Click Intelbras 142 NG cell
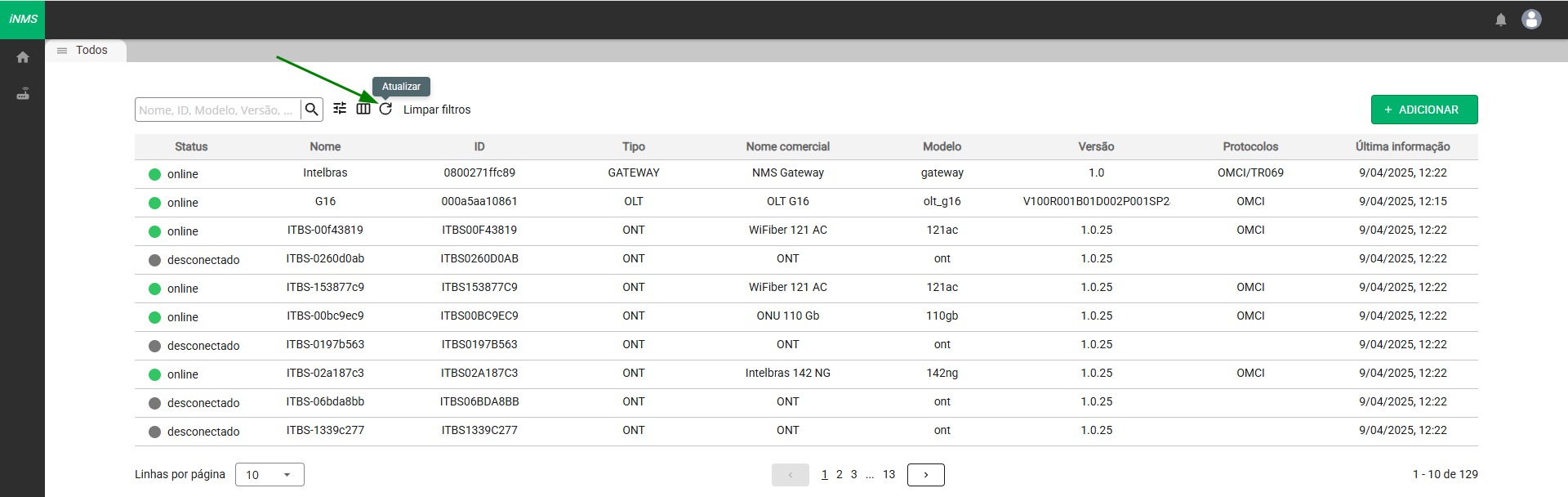The width and height of the screenshot is (1568, 497). tap(788, 374)
